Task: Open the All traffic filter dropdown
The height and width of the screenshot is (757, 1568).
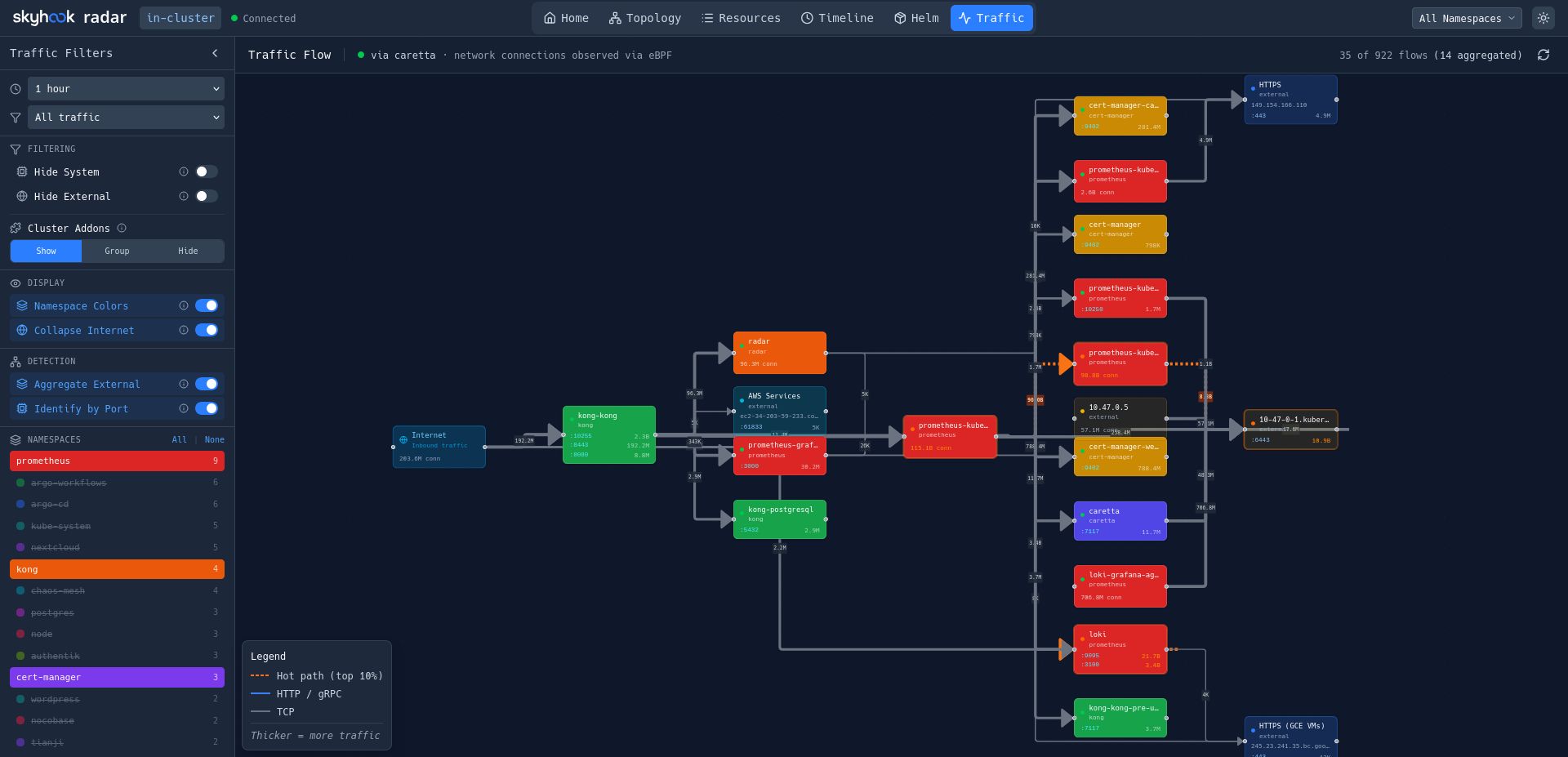Action: 126,117
